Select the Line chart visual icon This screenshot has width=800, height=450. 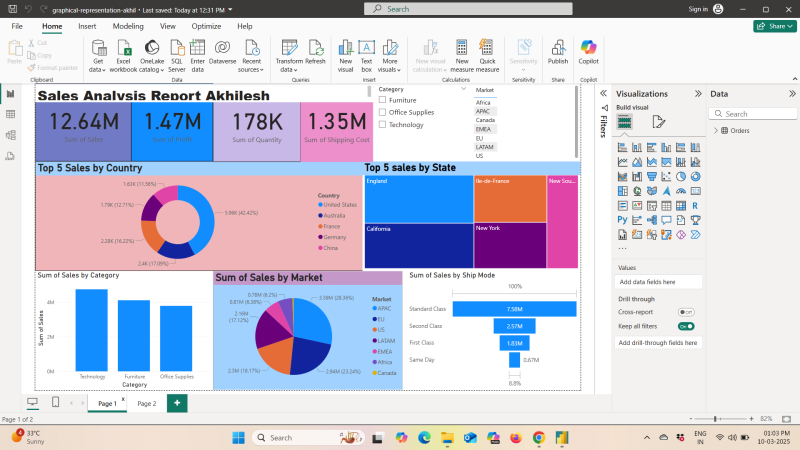click(622, 162)
